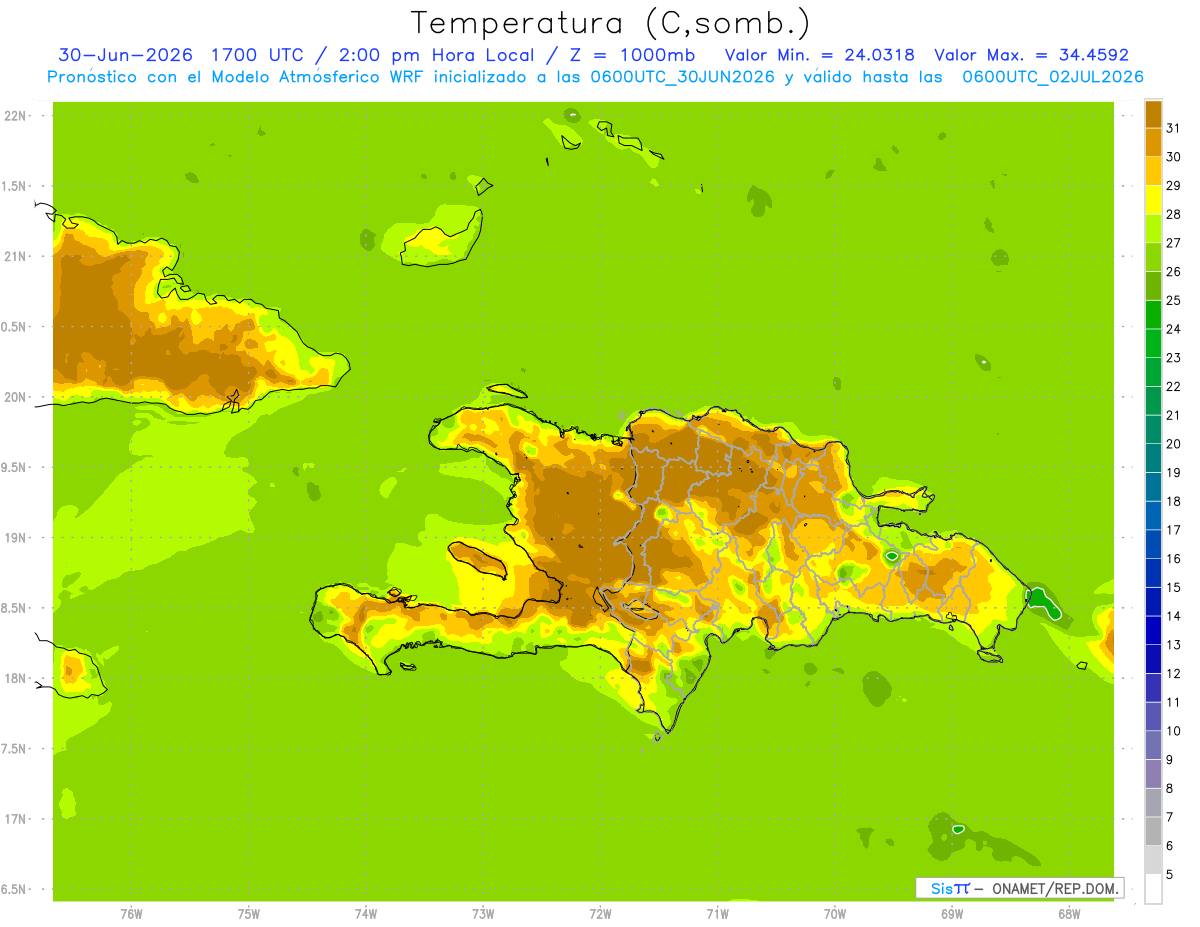Click the '20N' latitude label

(14, 397)
